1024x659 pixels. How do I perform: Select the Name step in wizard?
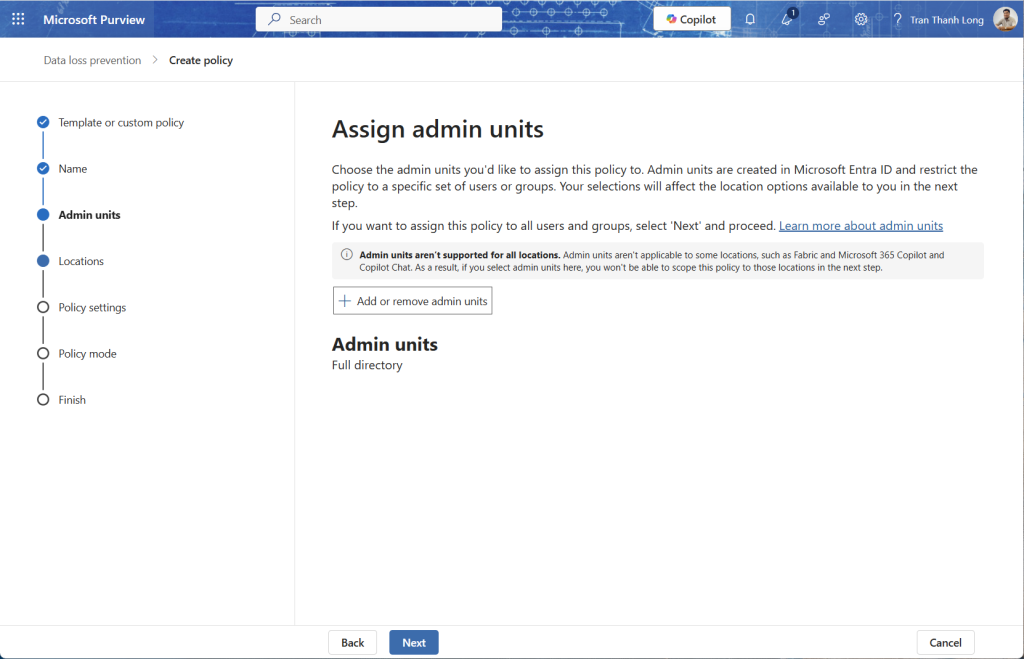coord(73,169)
